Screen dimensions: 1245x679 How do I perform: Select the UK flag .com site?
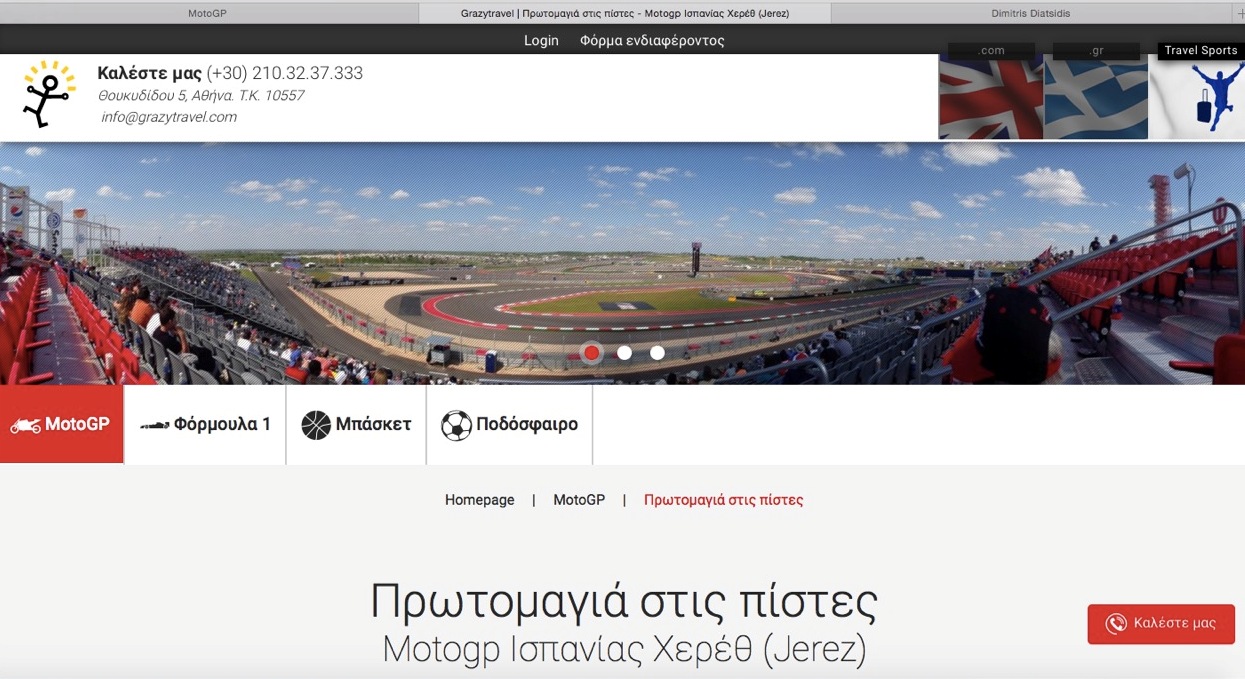pyautogui.click(x=991, y=98)
